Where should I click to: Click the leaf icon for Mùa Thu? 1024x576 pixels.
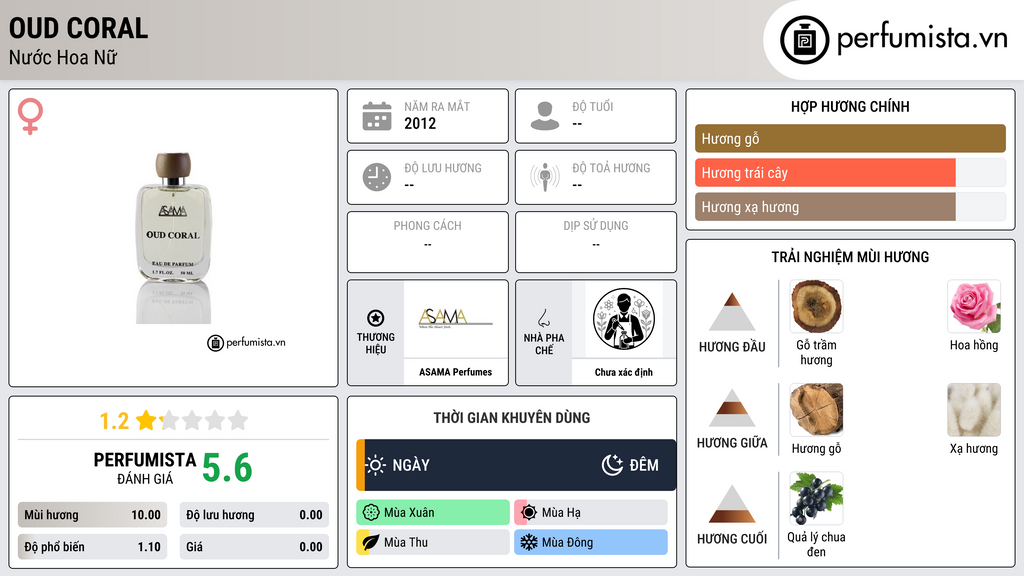371,542
